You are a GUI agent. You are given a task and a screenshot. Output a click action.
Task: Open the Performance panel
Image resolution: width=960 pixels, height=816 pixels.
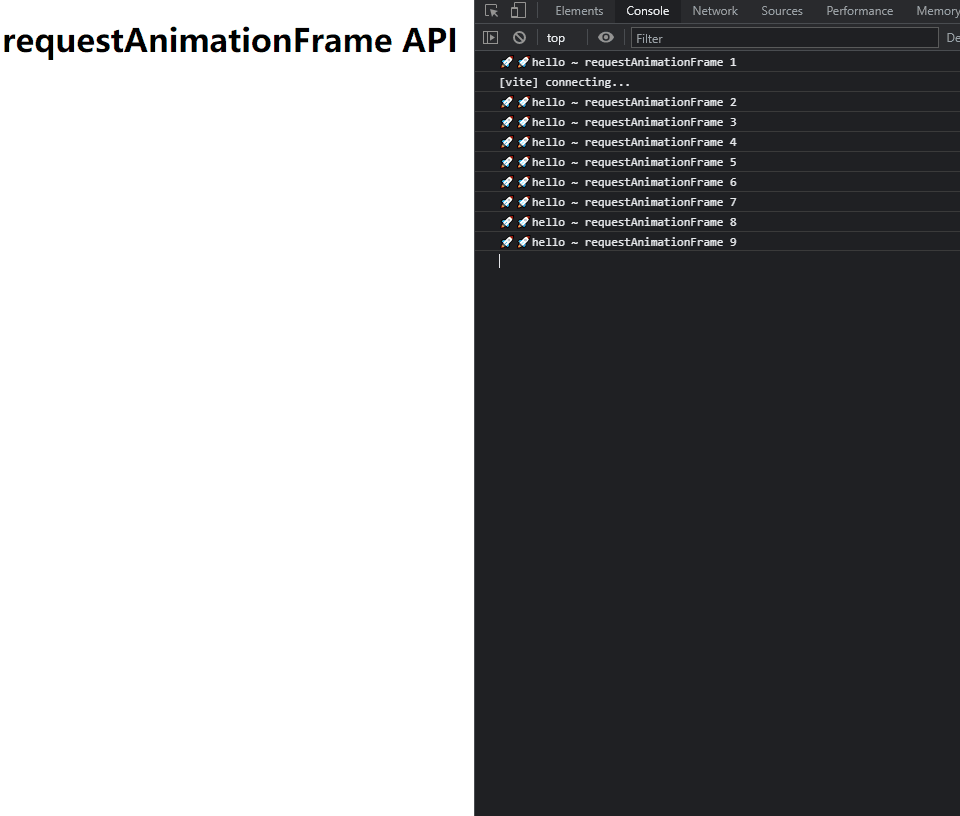tap(859, 11)
